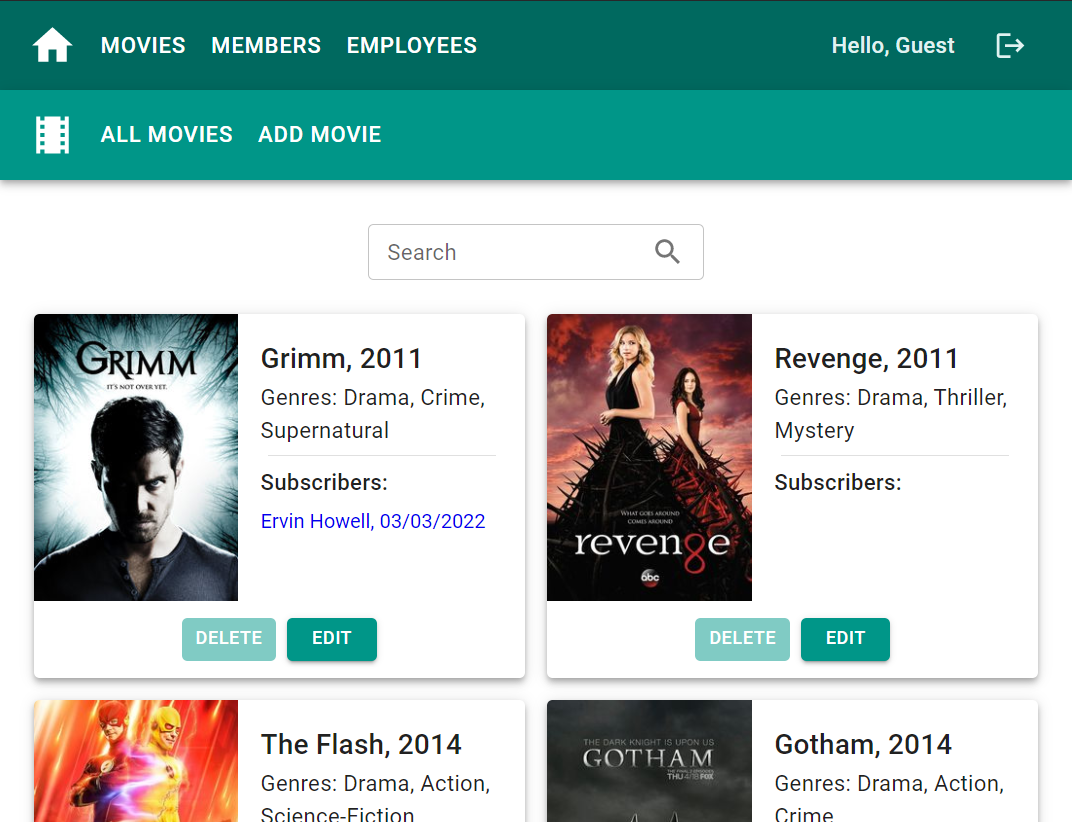
Task: Edit the Revenge movie
Action: (845, 639)
